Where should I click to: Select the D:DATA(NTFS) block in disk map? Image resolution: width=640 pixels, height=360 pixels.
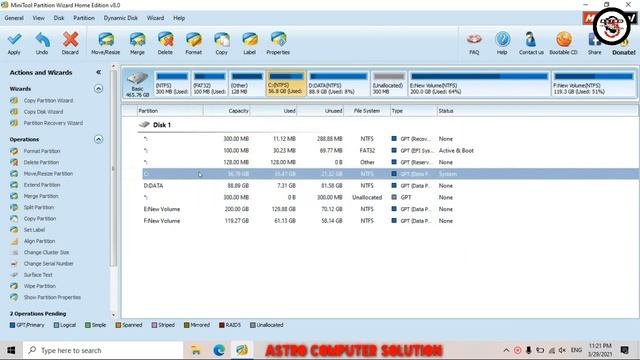tap(338, 83)
